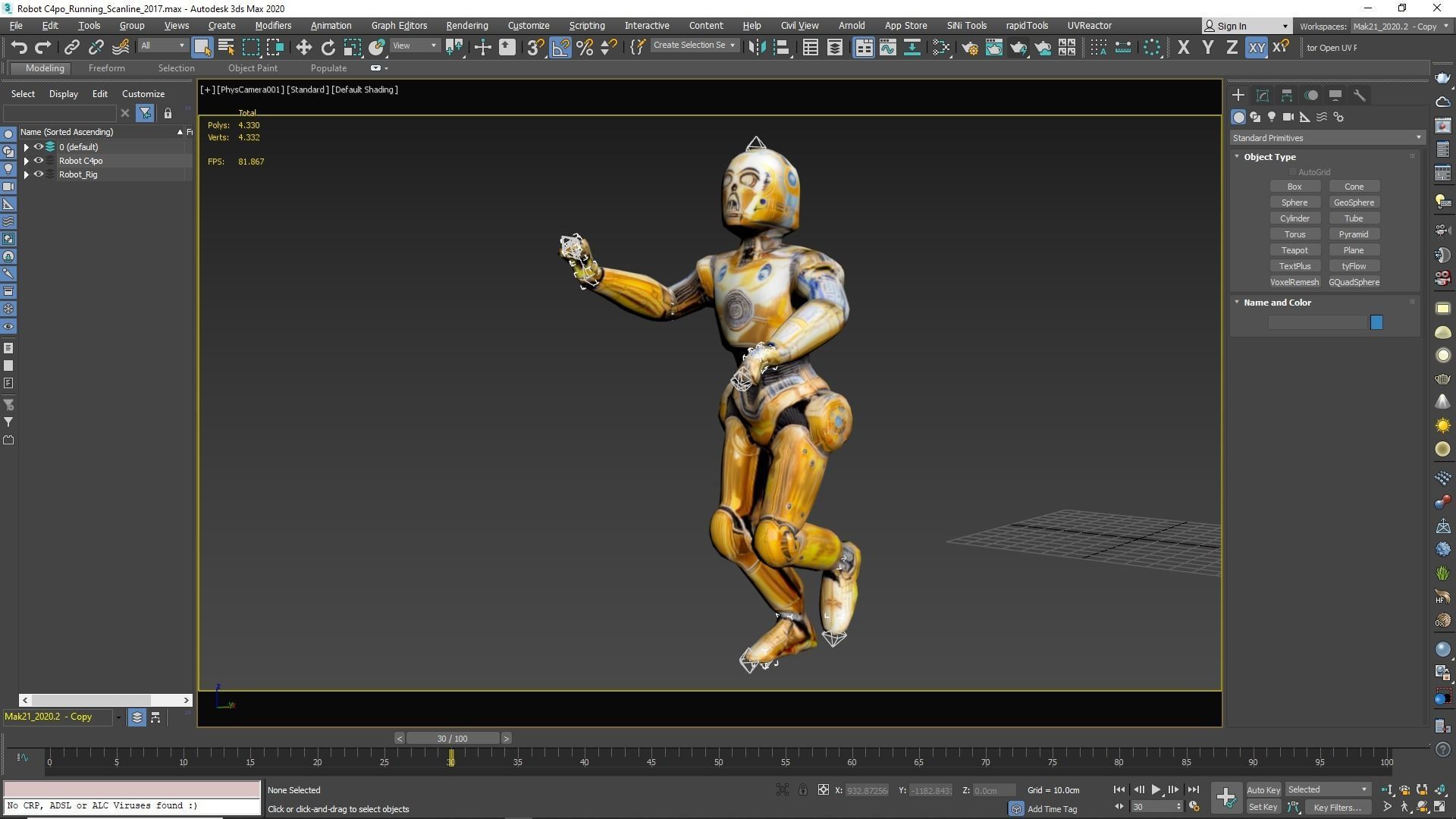1456x819 pixels.
Task: Toggle scene explorer display filter icon
Action: (145, 113)
